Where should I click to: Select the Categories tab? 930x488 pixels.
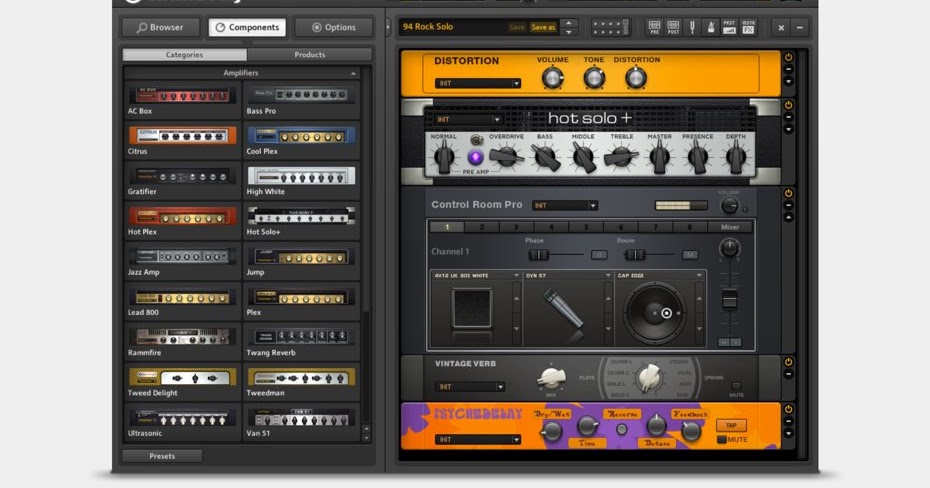pos(184,55)
